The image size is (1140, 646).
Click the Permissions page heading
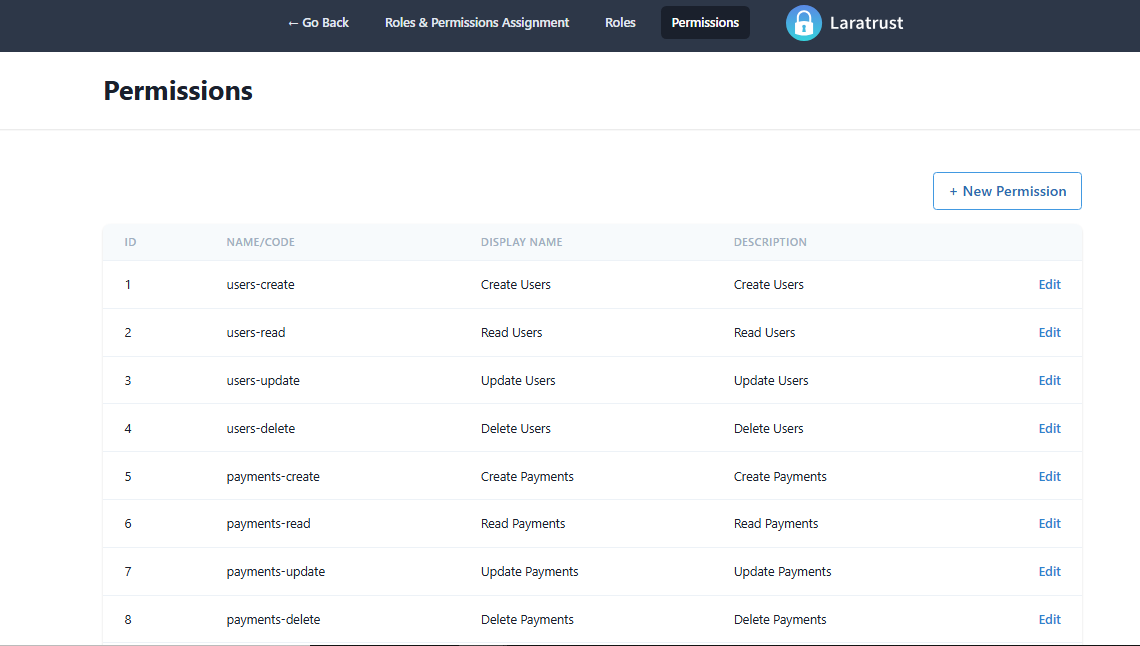pos(178,91)
